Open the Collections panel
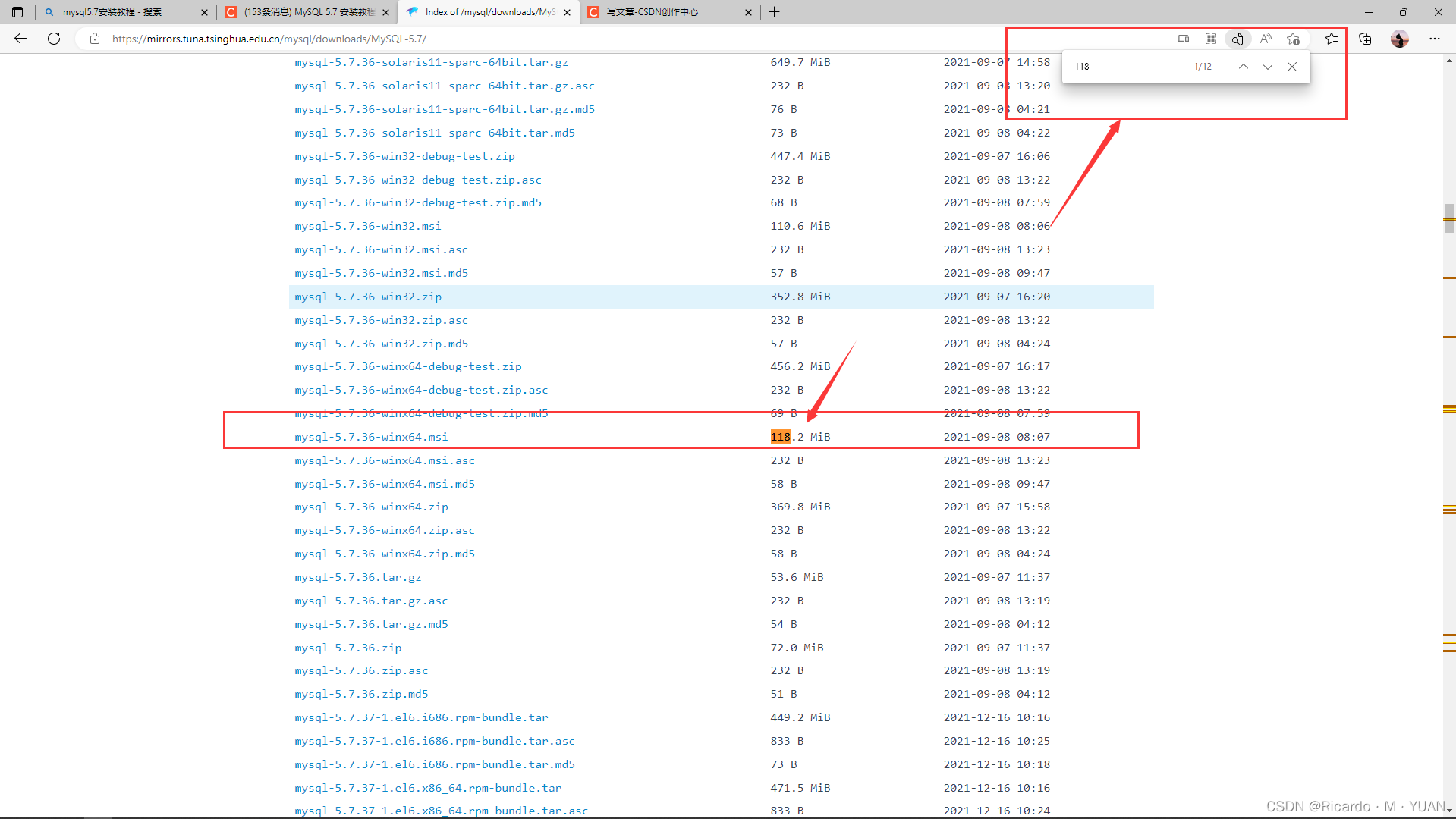This screenshot has width=1456, height=819. click(1365, 39)
